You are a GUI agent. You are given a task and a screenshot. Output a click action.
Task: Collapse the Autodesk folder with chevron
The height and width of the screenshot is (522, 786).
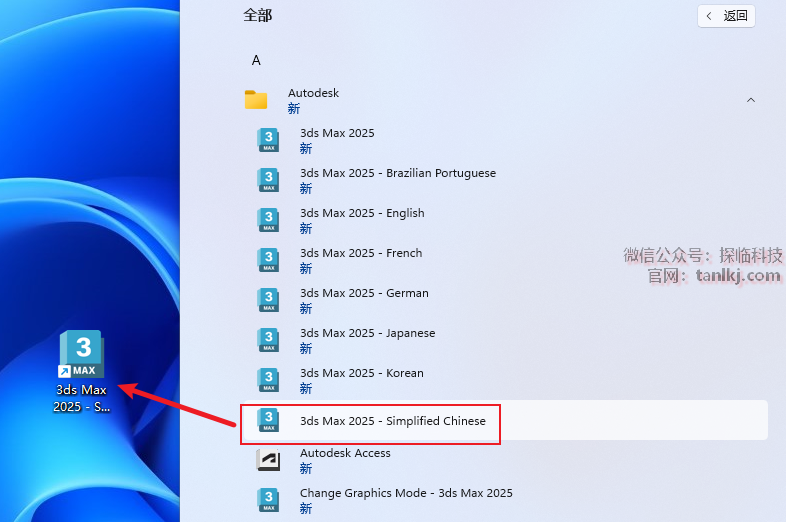(x=751, y=100)
